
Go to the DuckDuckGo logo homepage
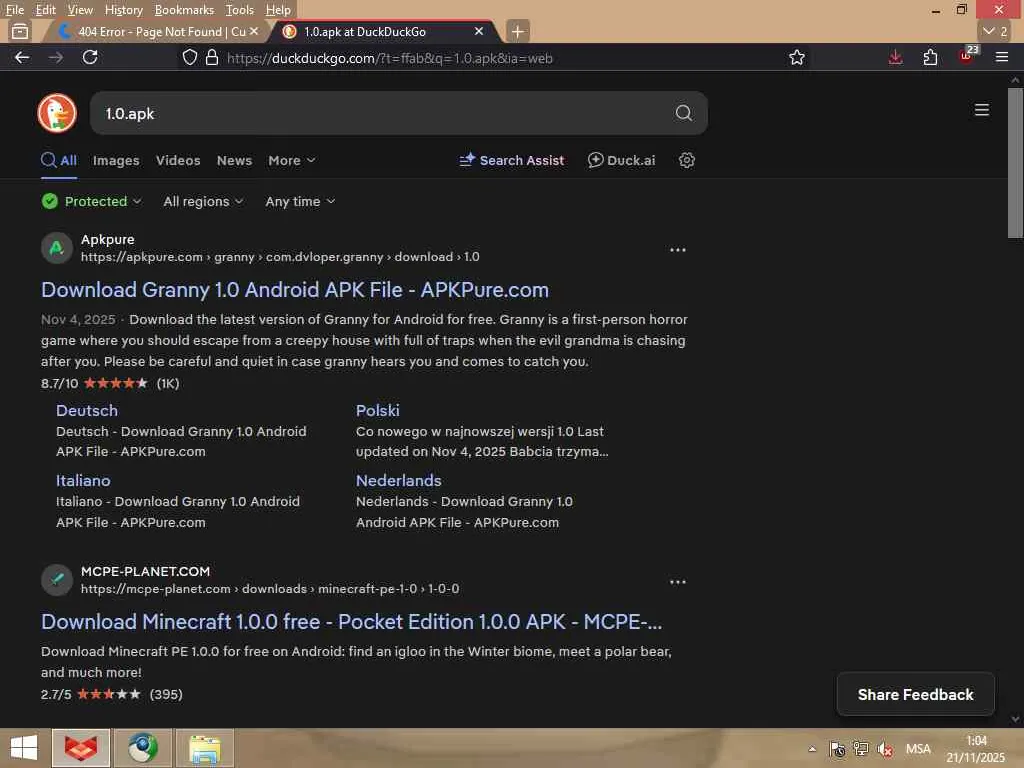coord(57,113)
